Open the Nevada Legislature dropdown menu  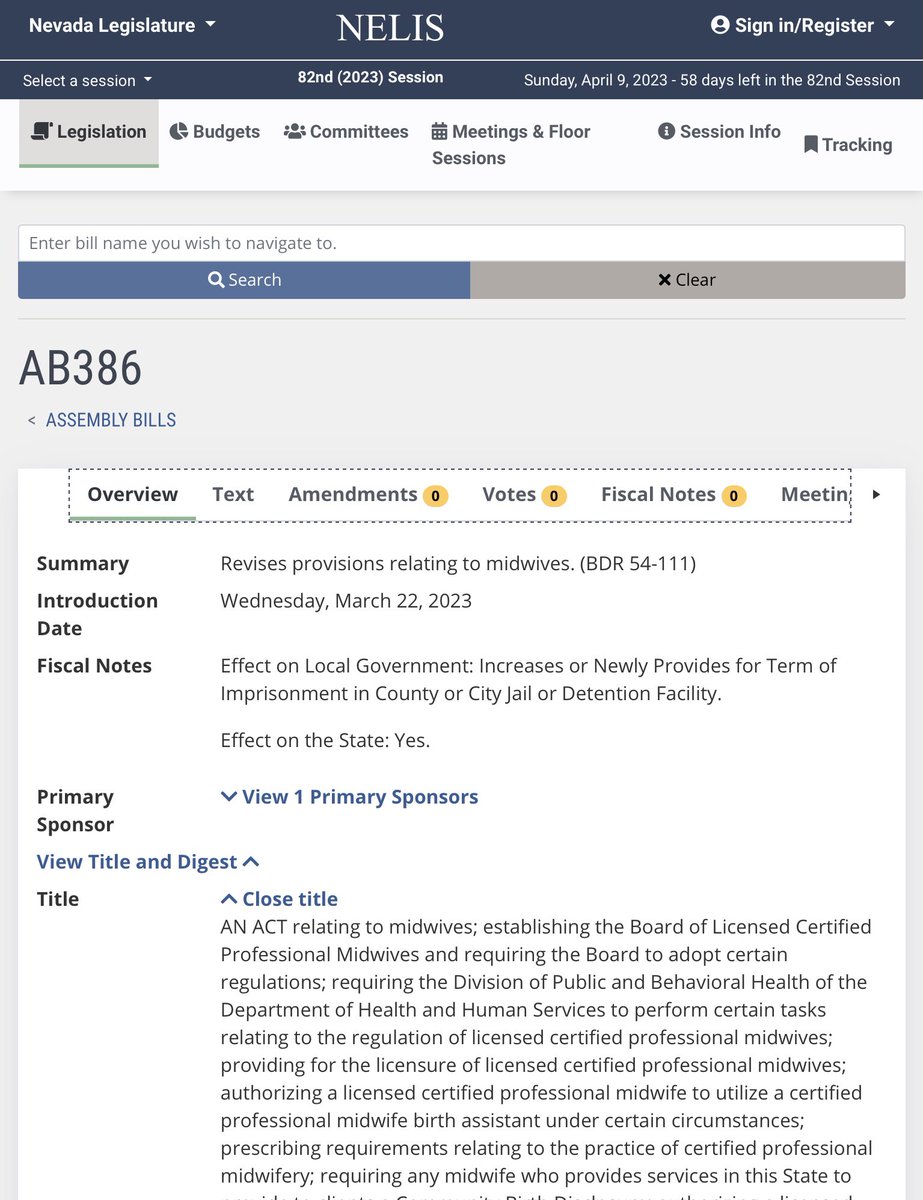[x=121, y=25]
